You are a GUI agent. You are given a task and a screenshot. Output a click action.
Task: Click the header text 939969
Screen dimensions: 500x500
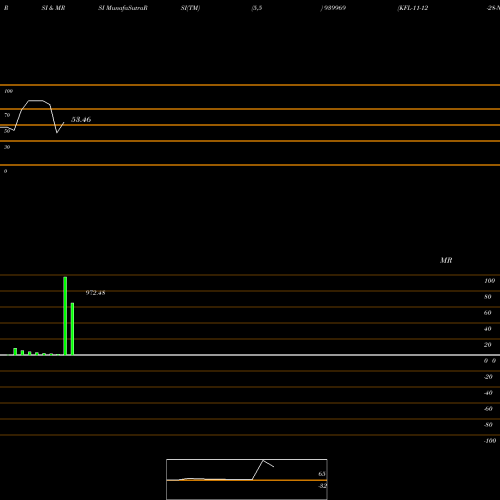point(335,8)
